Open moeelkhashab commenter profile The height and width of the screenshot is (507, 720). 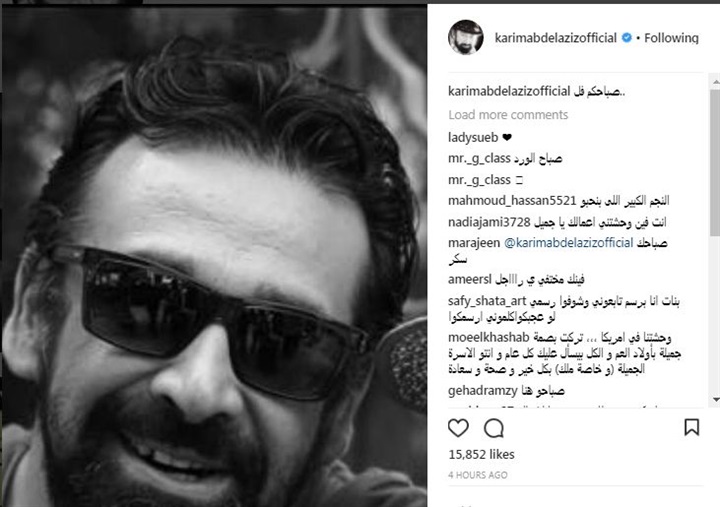click(489, 338)
